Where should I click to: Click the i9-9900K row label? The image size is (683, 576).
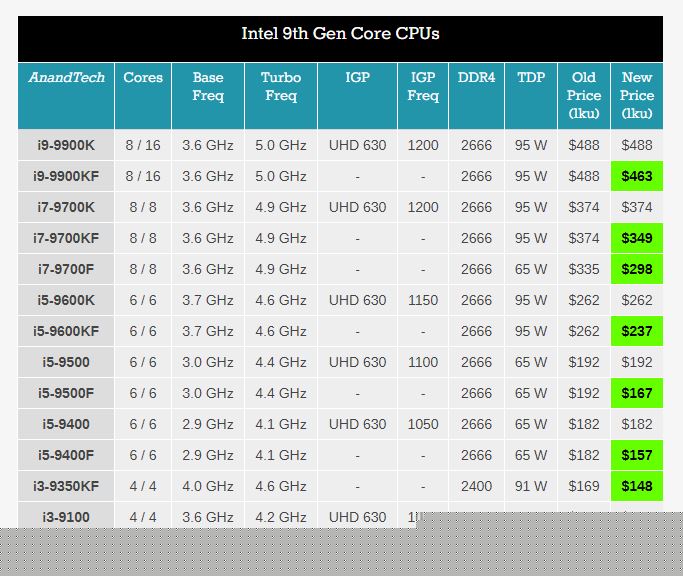(x=66, y=145)
